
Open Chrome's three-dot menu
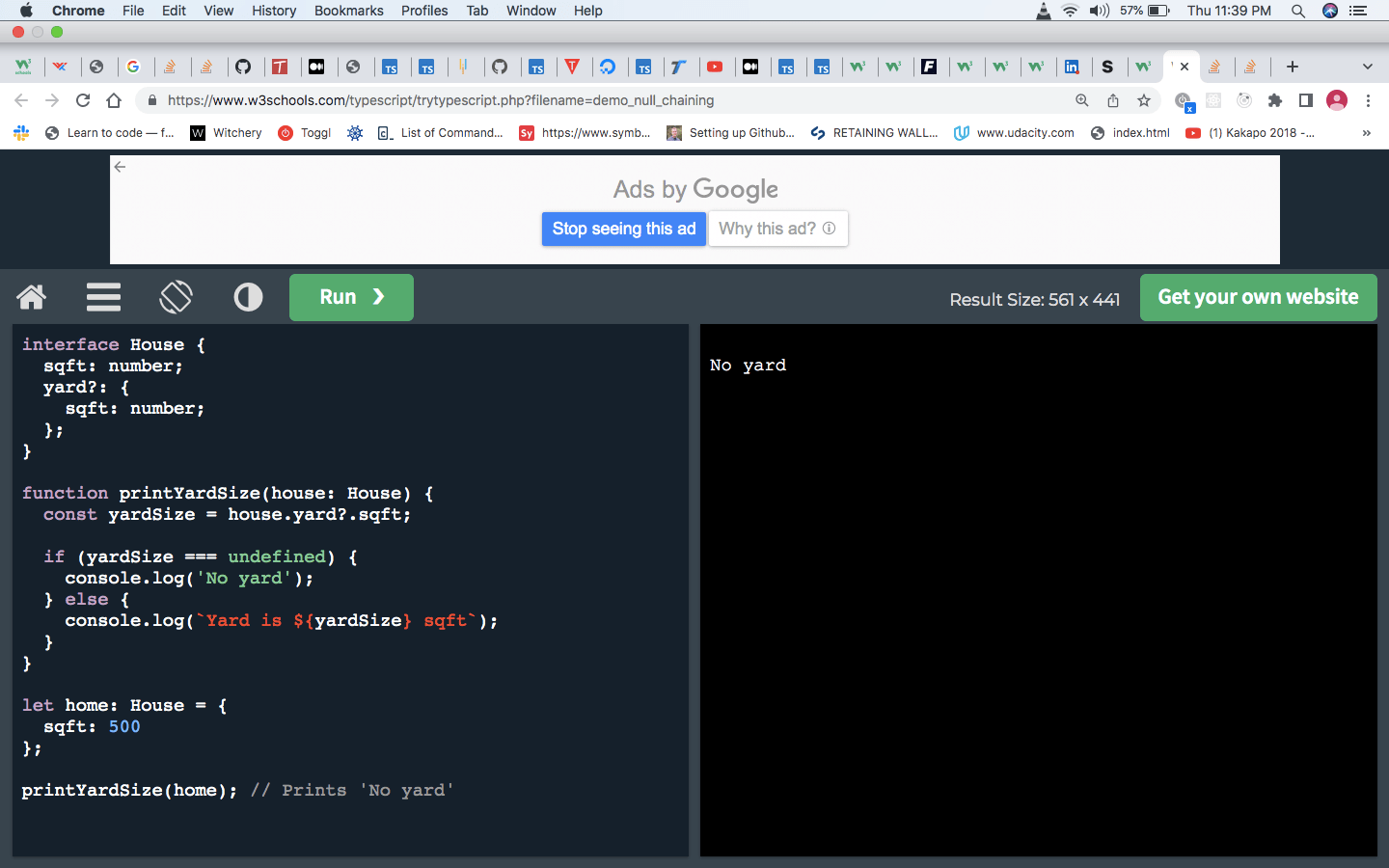(x=1369, y=100)
